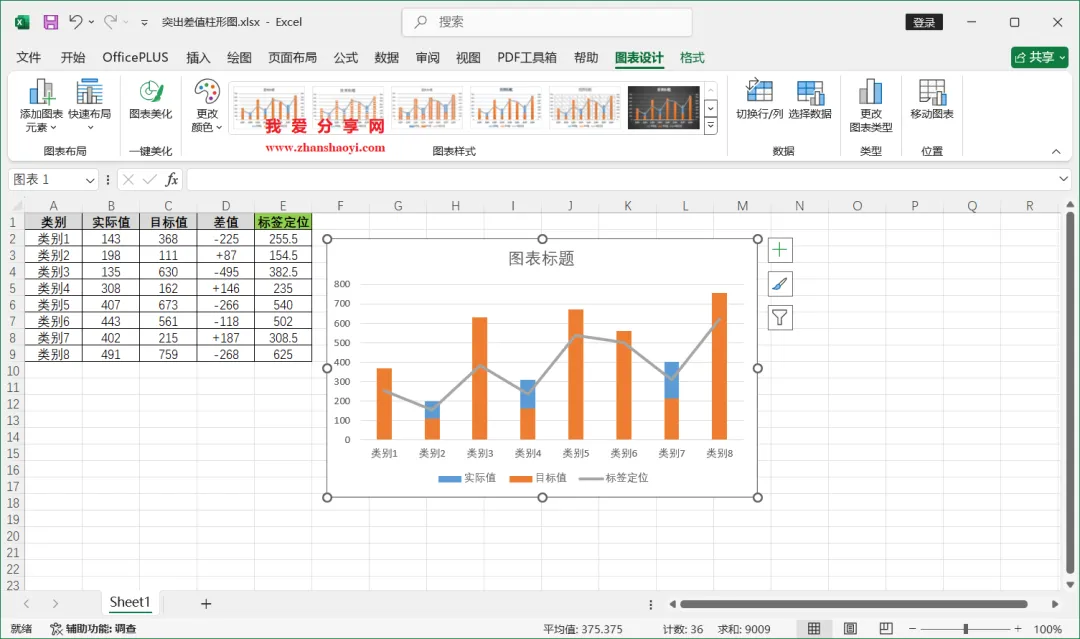The height and width of the screenshot is (639, 1080).
Task: Go to next sheet with right arrow
Action: [55, 604]
